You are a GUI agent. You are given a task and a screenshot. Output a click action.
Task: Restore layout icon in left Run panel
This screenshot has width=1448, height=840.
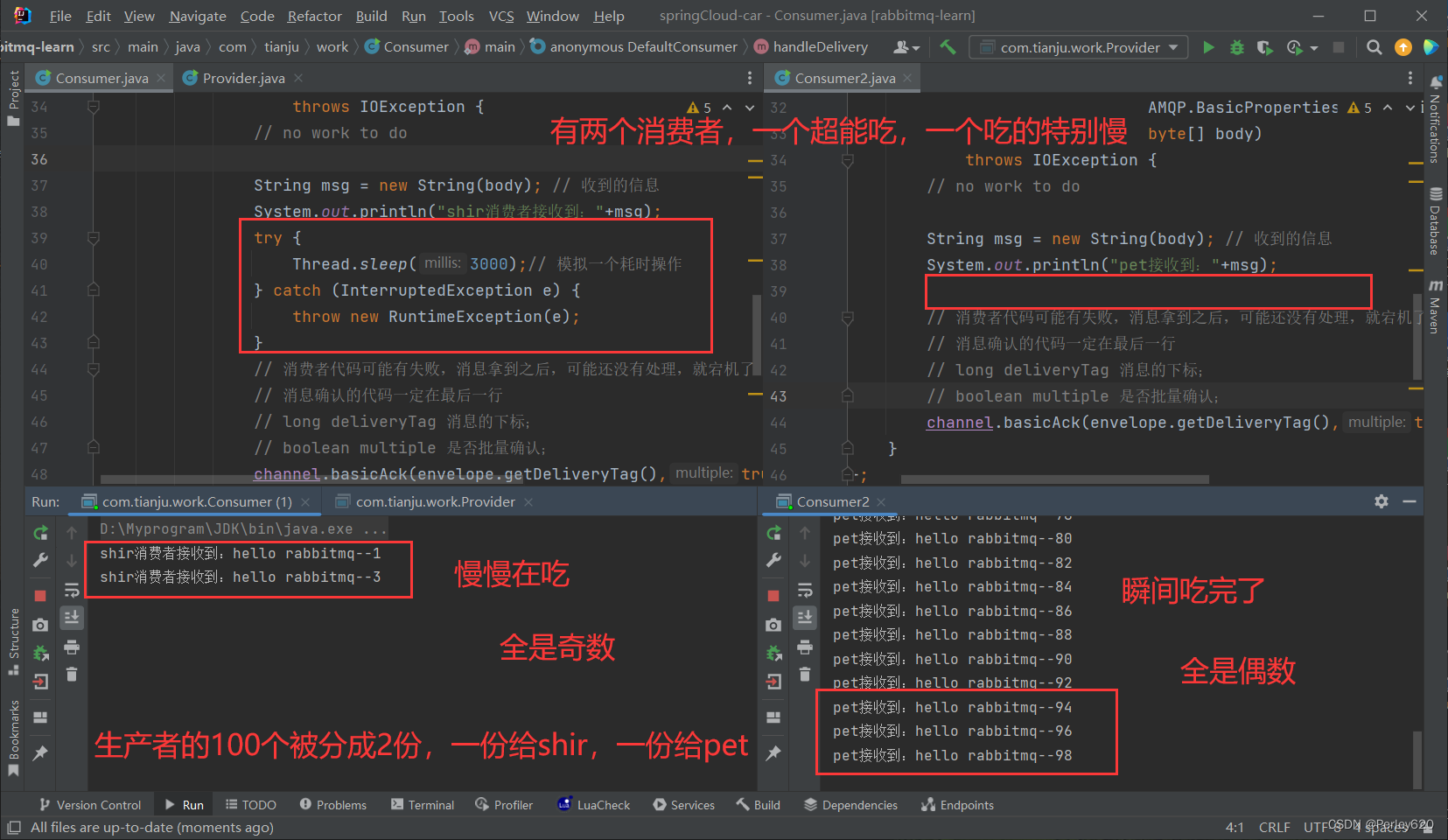tap(40, 717)
